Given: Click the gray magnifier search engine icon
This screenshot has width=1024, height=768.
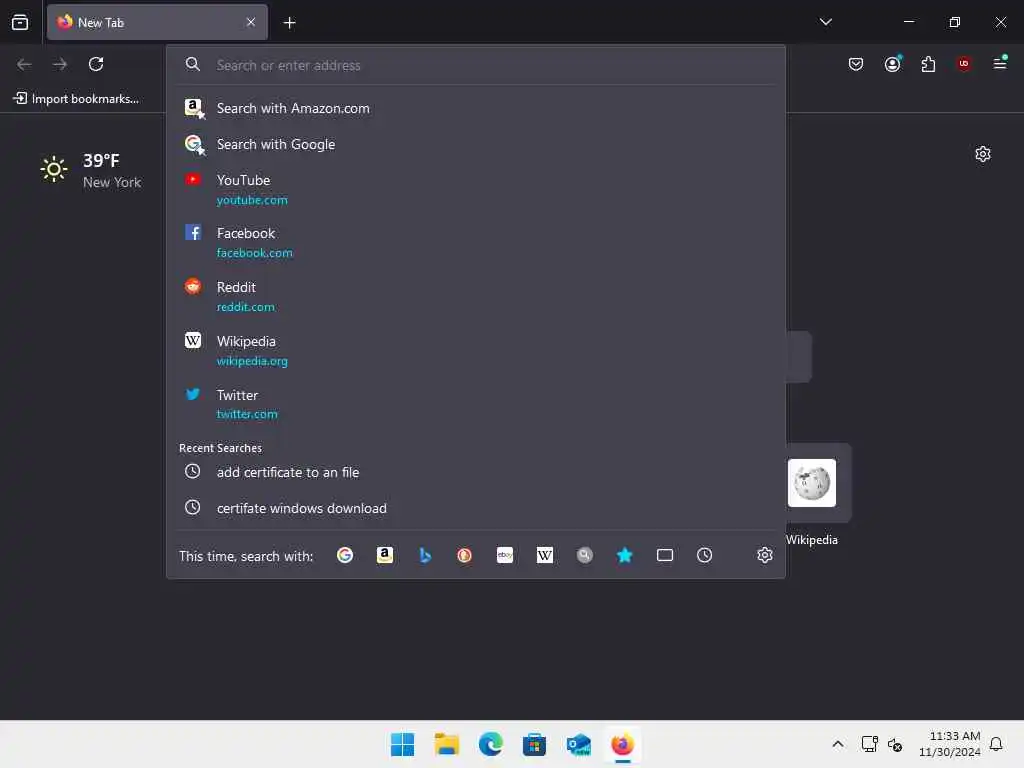Looking at the screenshot, I should (584, 555).
